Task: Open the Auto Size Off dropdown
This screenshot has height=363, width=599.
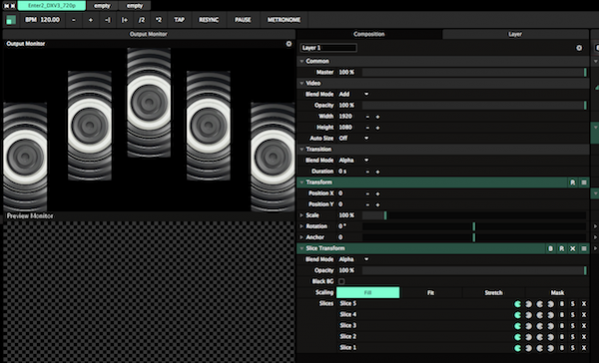Action: (354, 138)
